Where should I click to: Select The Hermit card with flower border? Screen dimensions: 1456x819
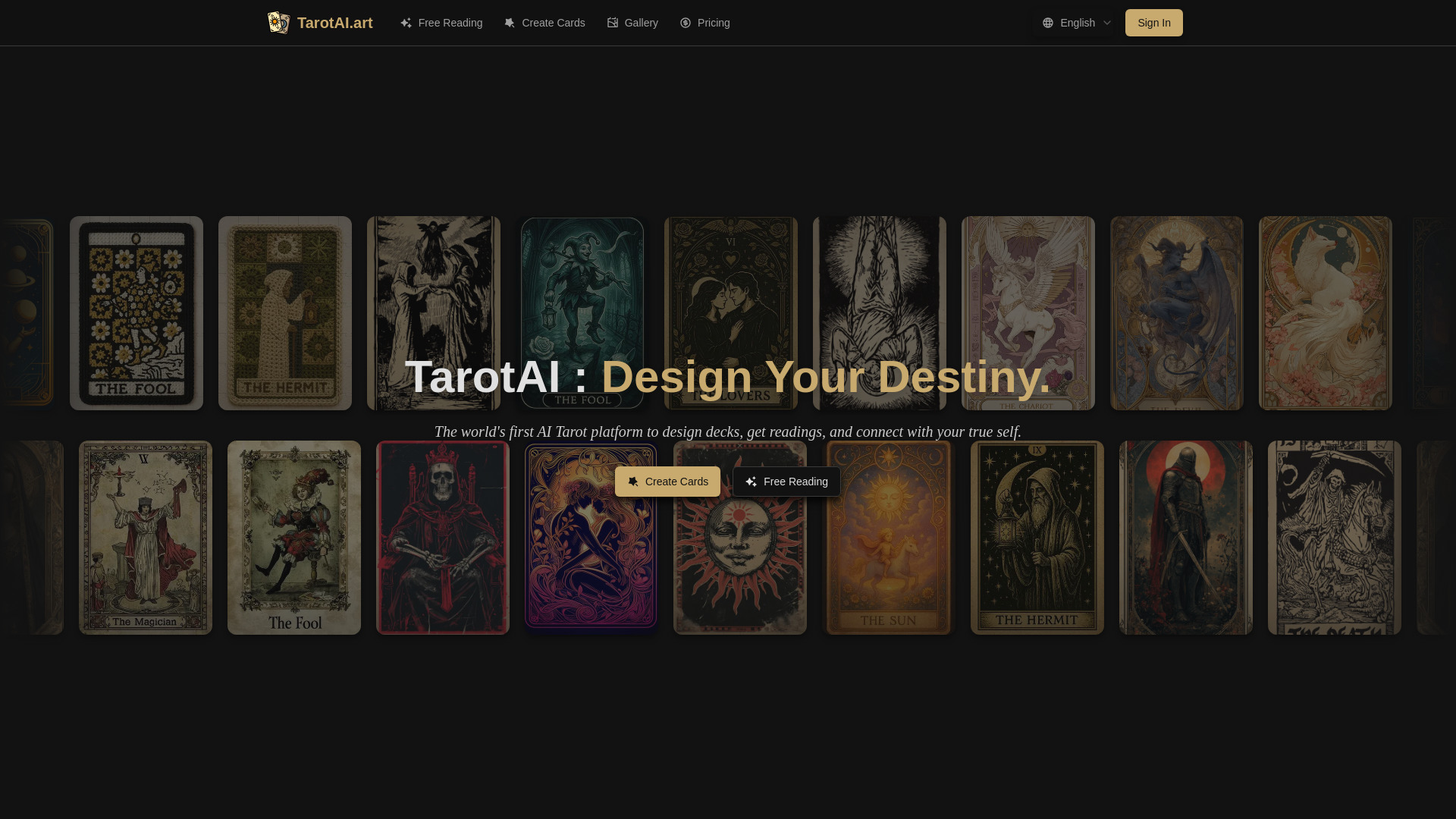[284, 312]
